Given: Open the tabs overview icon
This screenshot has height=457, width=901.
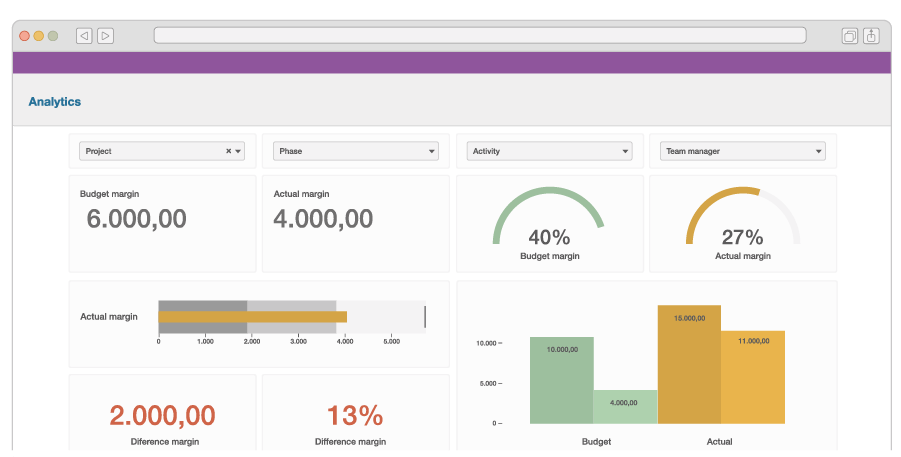Looking at the screenshot, I should (849, 36).
